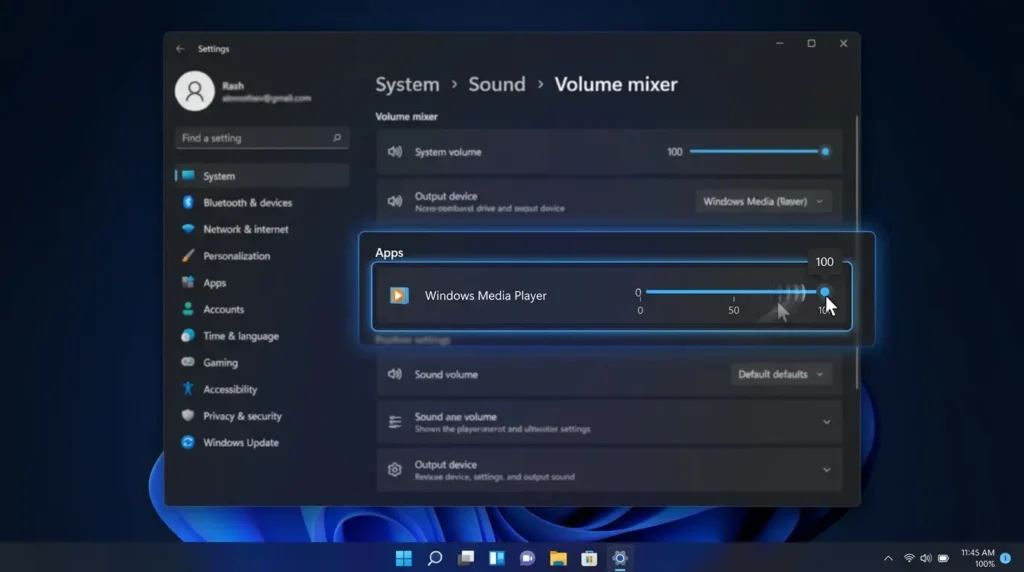Click the System volume slider handle
This screenshot has height=572, width=1024.
(x=825, y=151)
